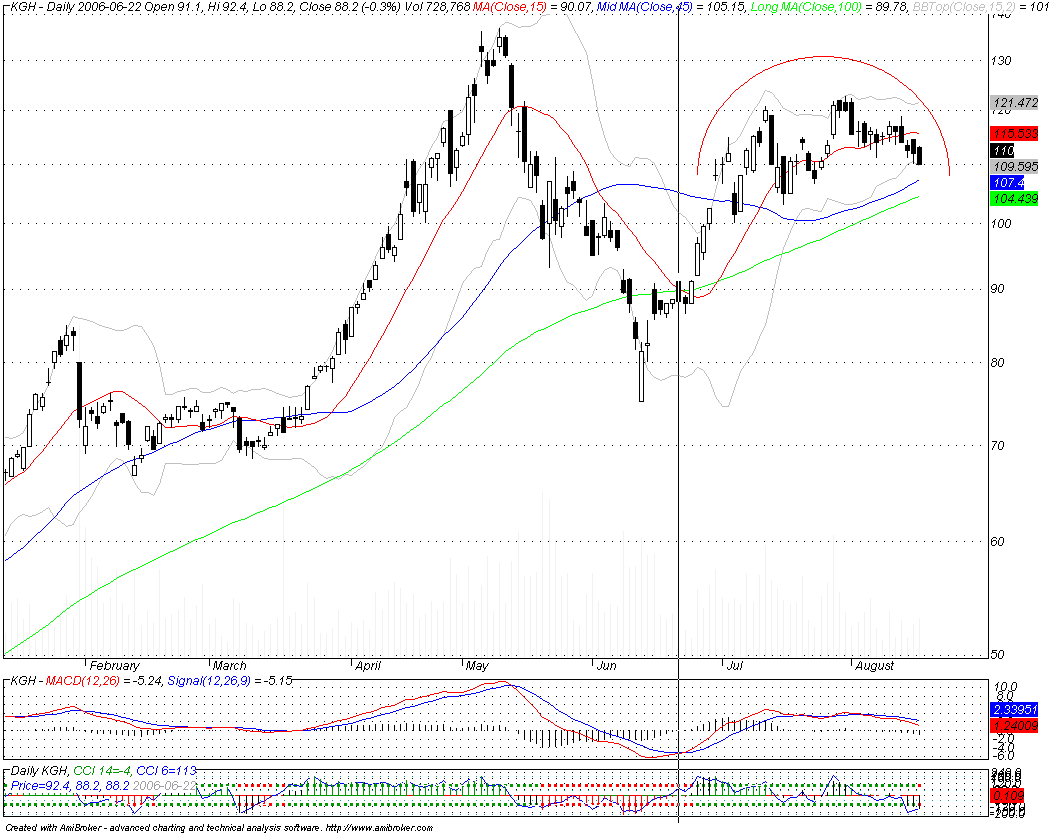Click the Signal(12,26,9) indicator label
This screenshot has width=1049, height=836.
coord(209,680)
